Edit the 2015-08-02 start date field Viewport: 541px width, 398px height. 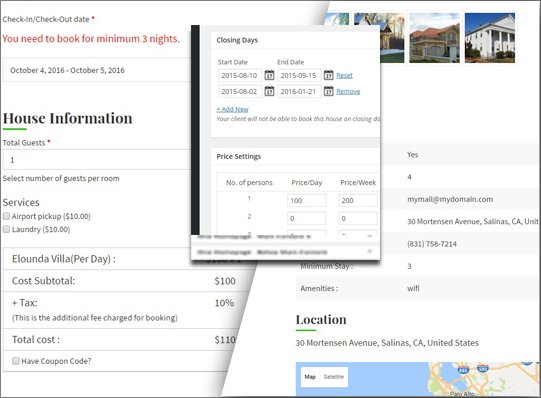pos(240,91)
